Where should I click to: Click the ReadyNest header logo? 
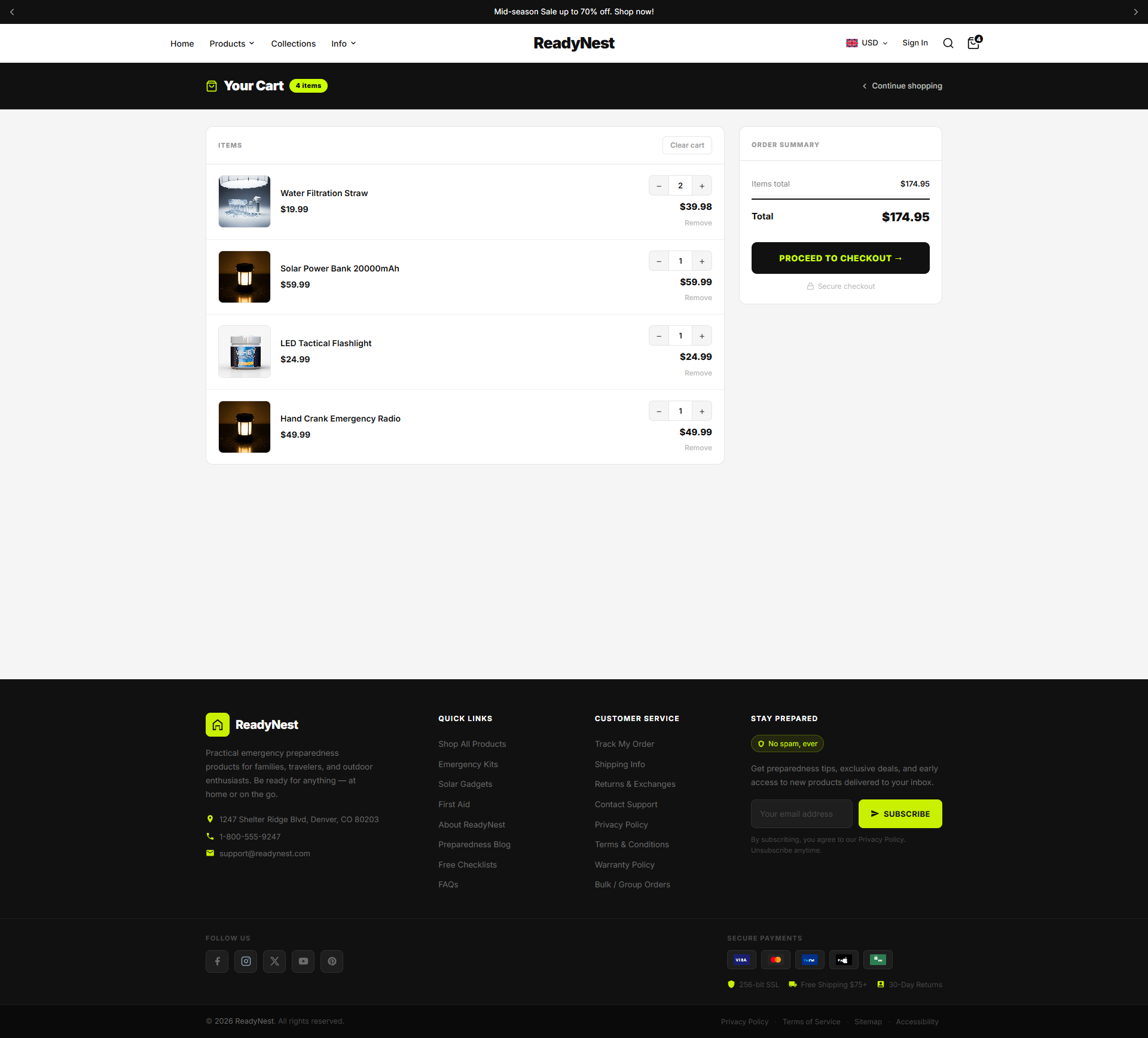[574, 43]
